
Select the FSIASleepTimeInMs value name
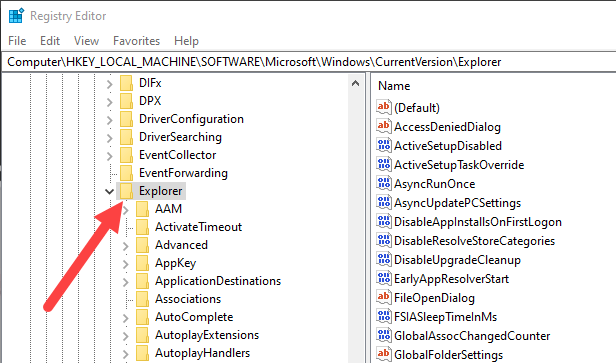click(446, 317)
